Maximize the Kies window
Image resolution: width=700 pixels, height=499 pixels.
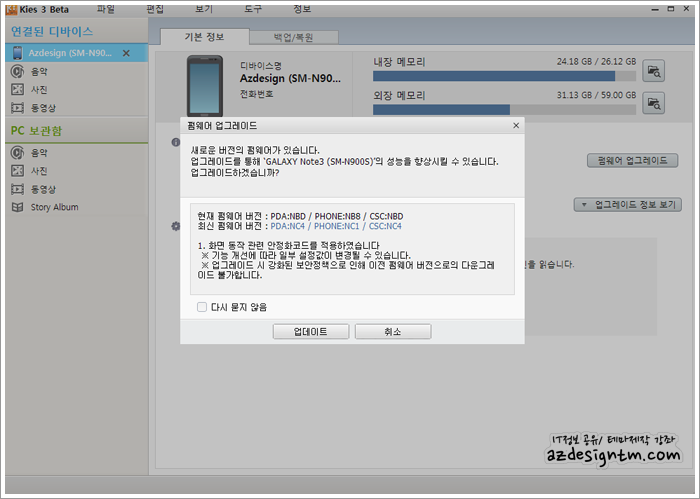671,9
